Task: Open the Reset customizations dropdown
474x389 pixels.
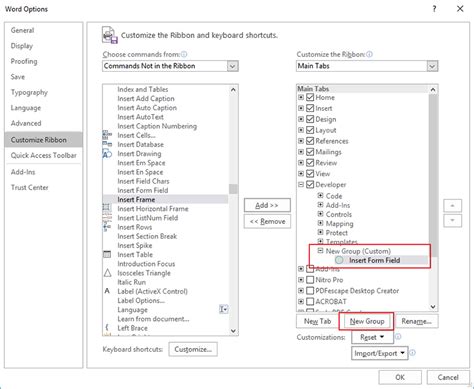Action: pyautogui.click(x=372, y=337)
